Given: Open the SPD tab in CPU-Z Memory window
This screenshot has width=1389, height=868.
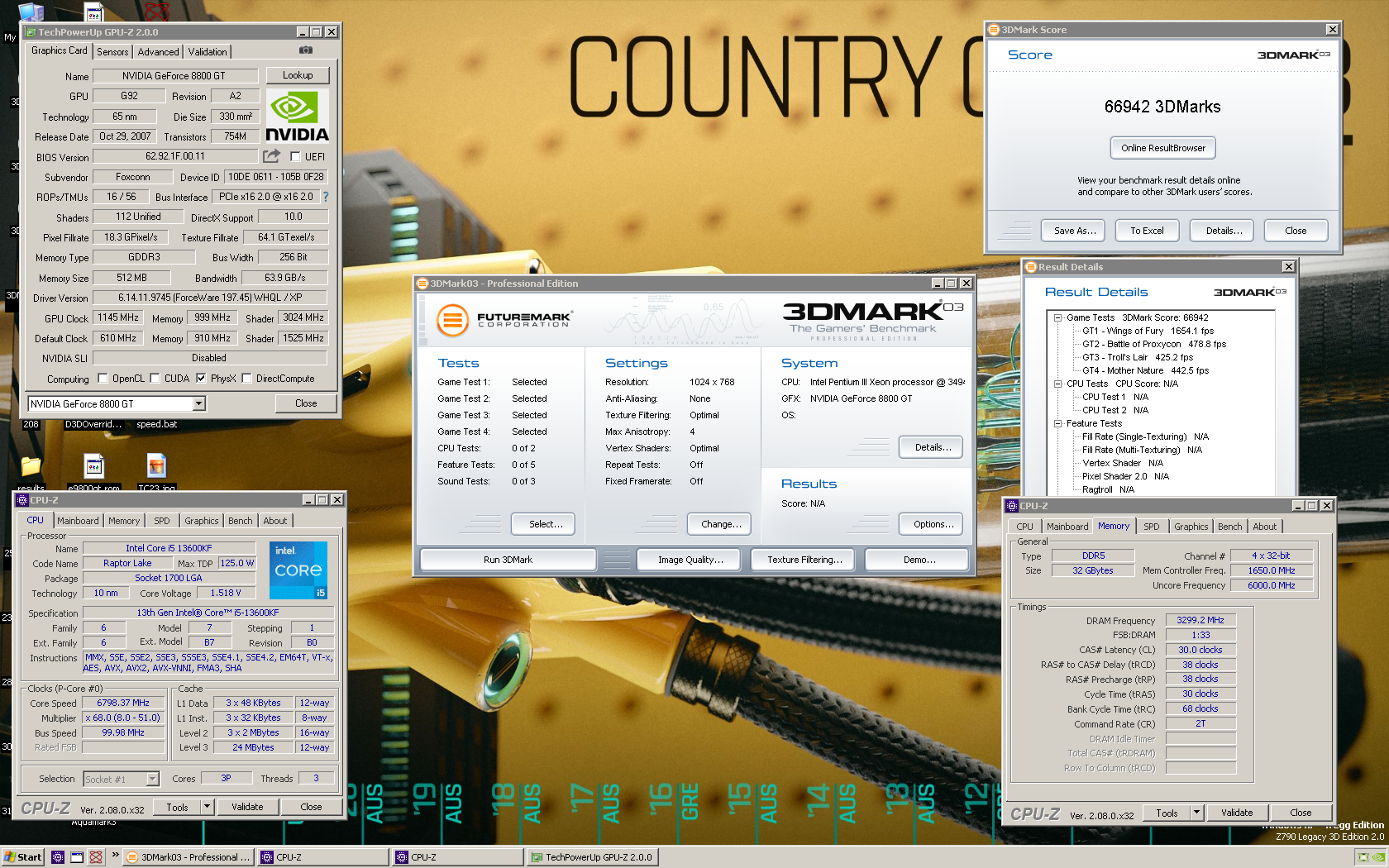Looking at the screenshot, I should (1152, 527).
